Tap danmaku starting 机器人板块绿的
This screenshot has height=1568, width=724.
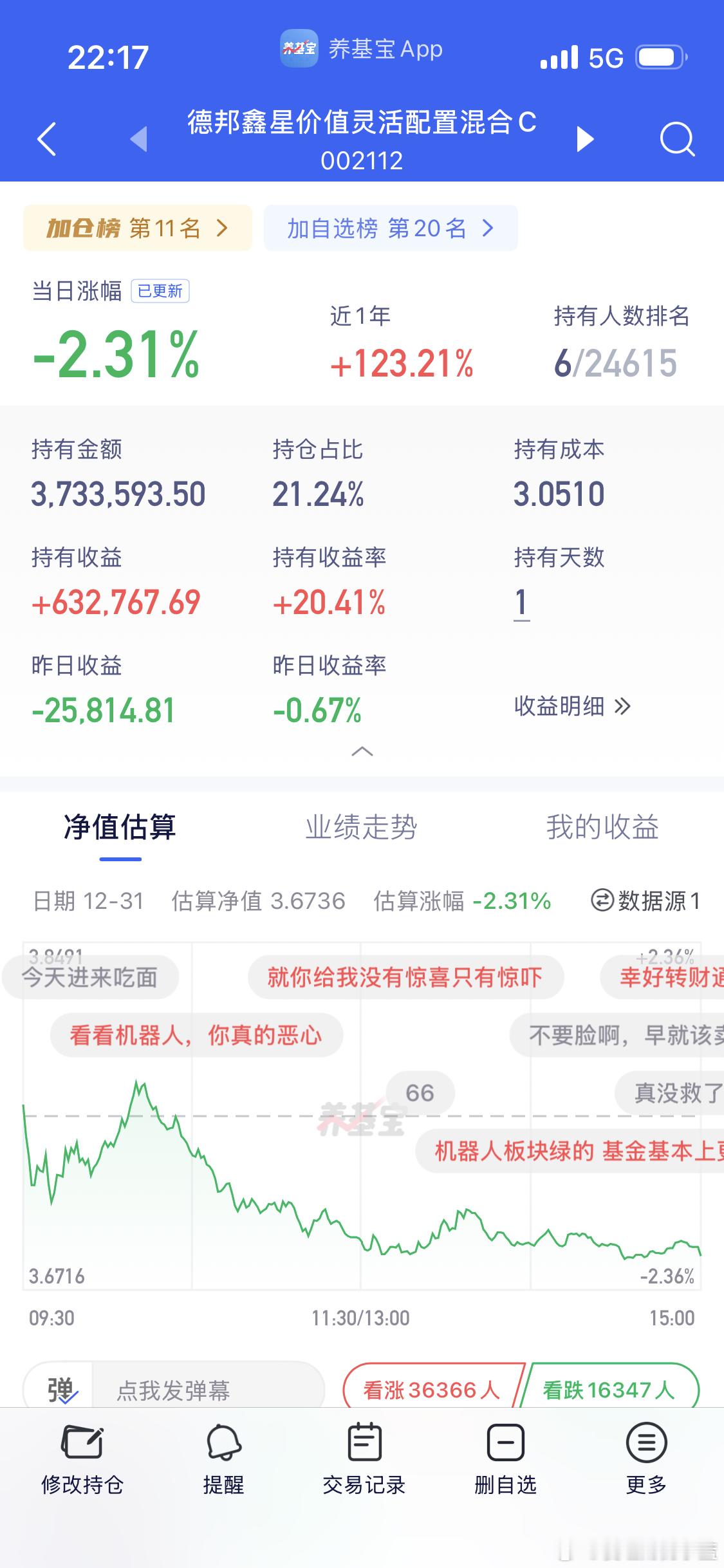[570, 1150]
